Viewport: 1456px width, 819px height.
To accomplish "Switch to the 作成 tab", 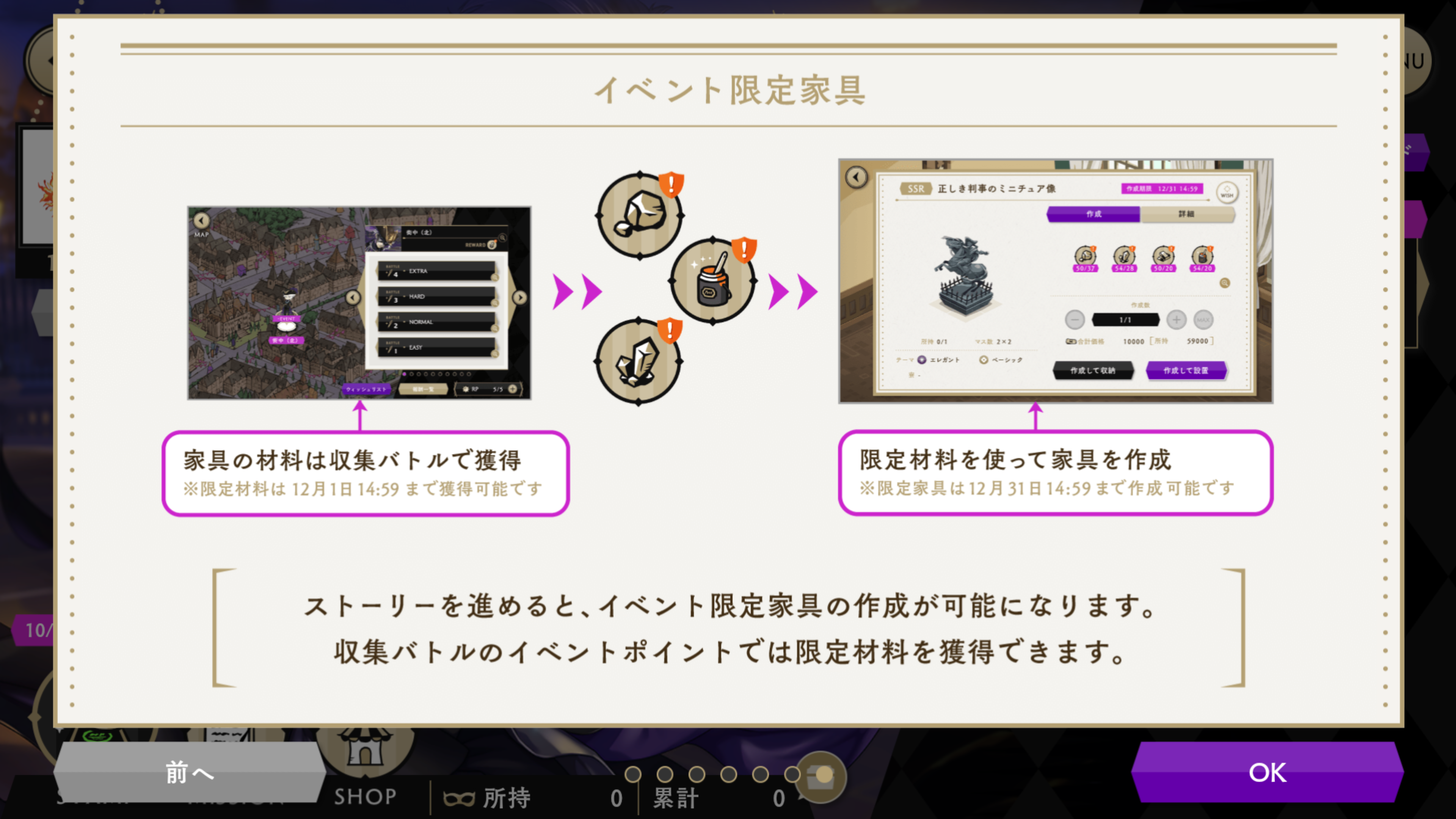I will click(x=1093, y=213).
